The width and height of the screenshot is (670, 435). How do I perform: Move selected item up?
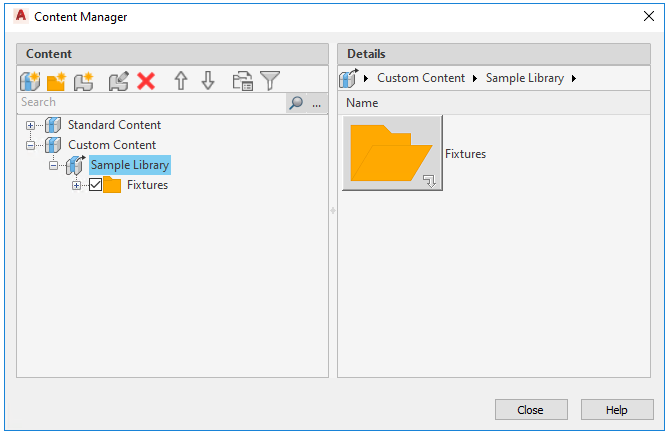(x=181, y=81)
